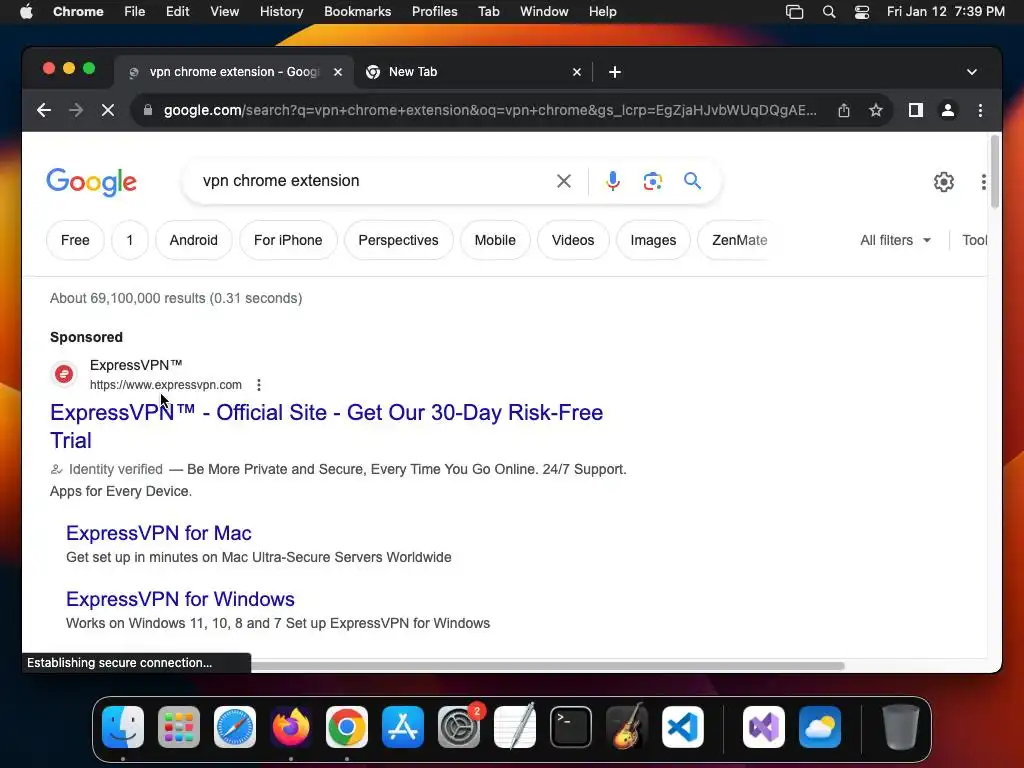The image size is (1024, 768).
Task: Go to Google home via logo
Action: (91, 182)
